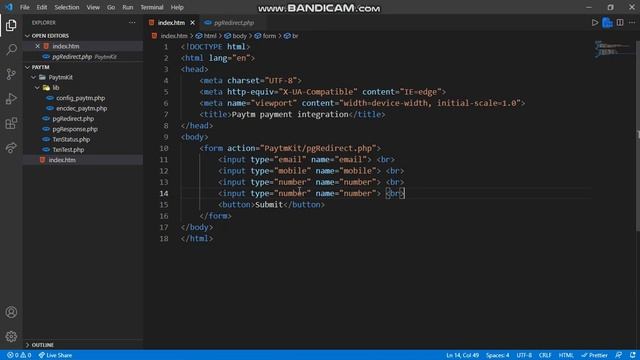
Task: Collapse the PaytmKit folder
Action: point(33,77)
